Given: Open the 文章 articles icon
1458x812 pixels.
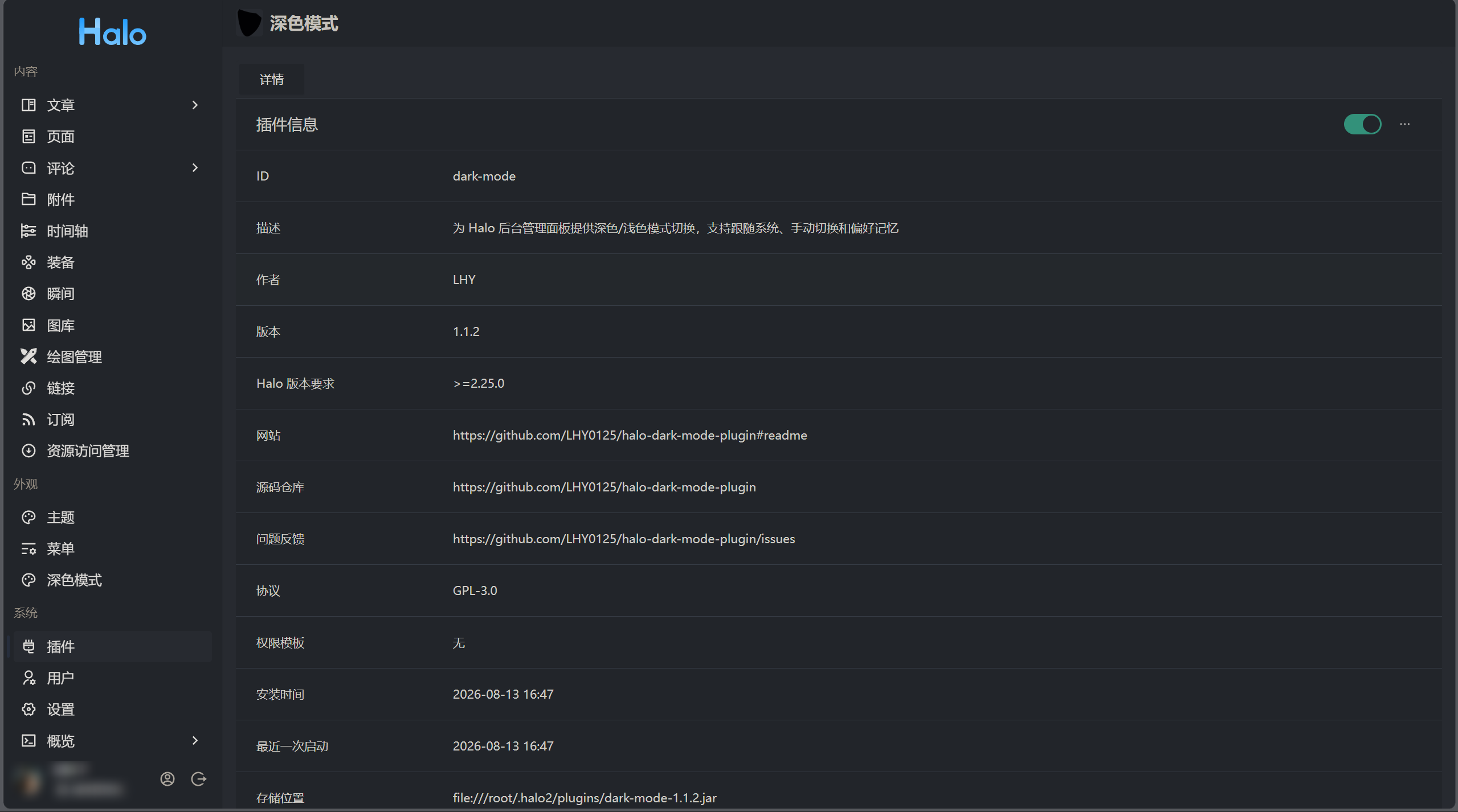Looking at the screenshot, I should click(28, 105).
